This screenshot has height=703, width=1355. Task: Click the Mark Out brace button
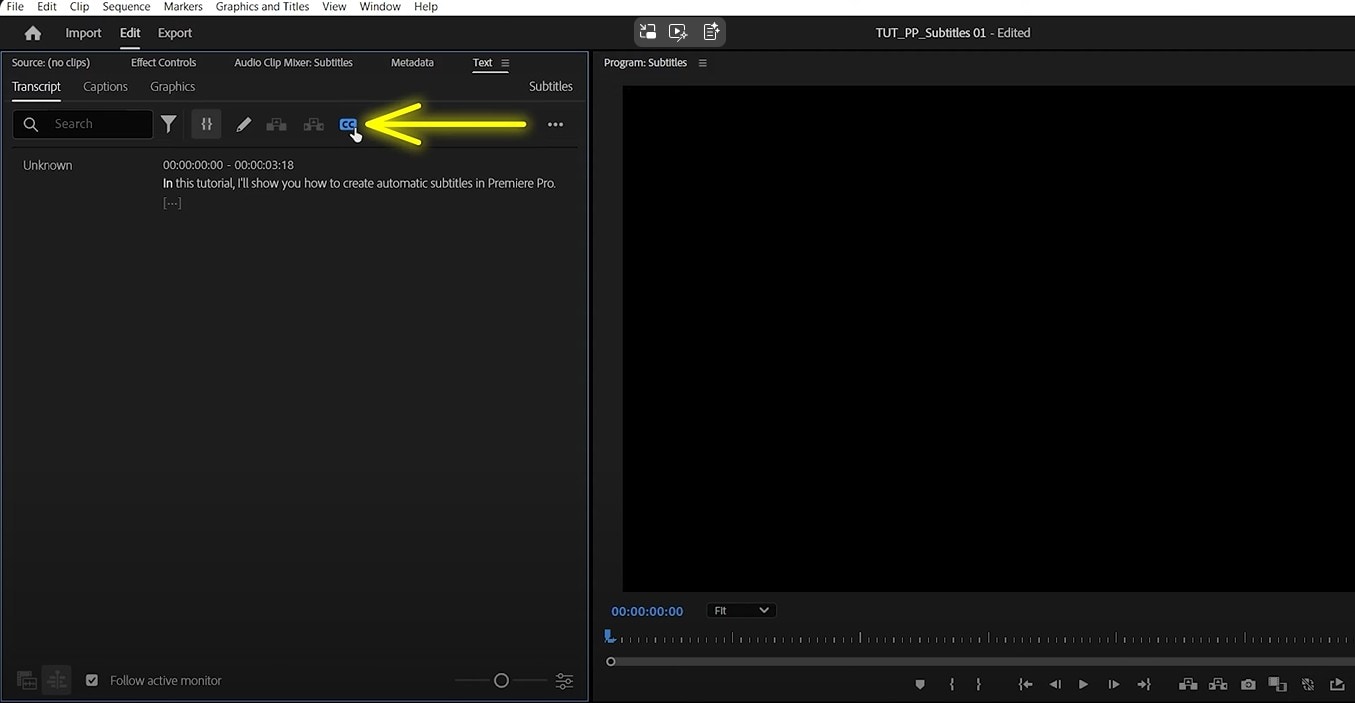(978, 684)
